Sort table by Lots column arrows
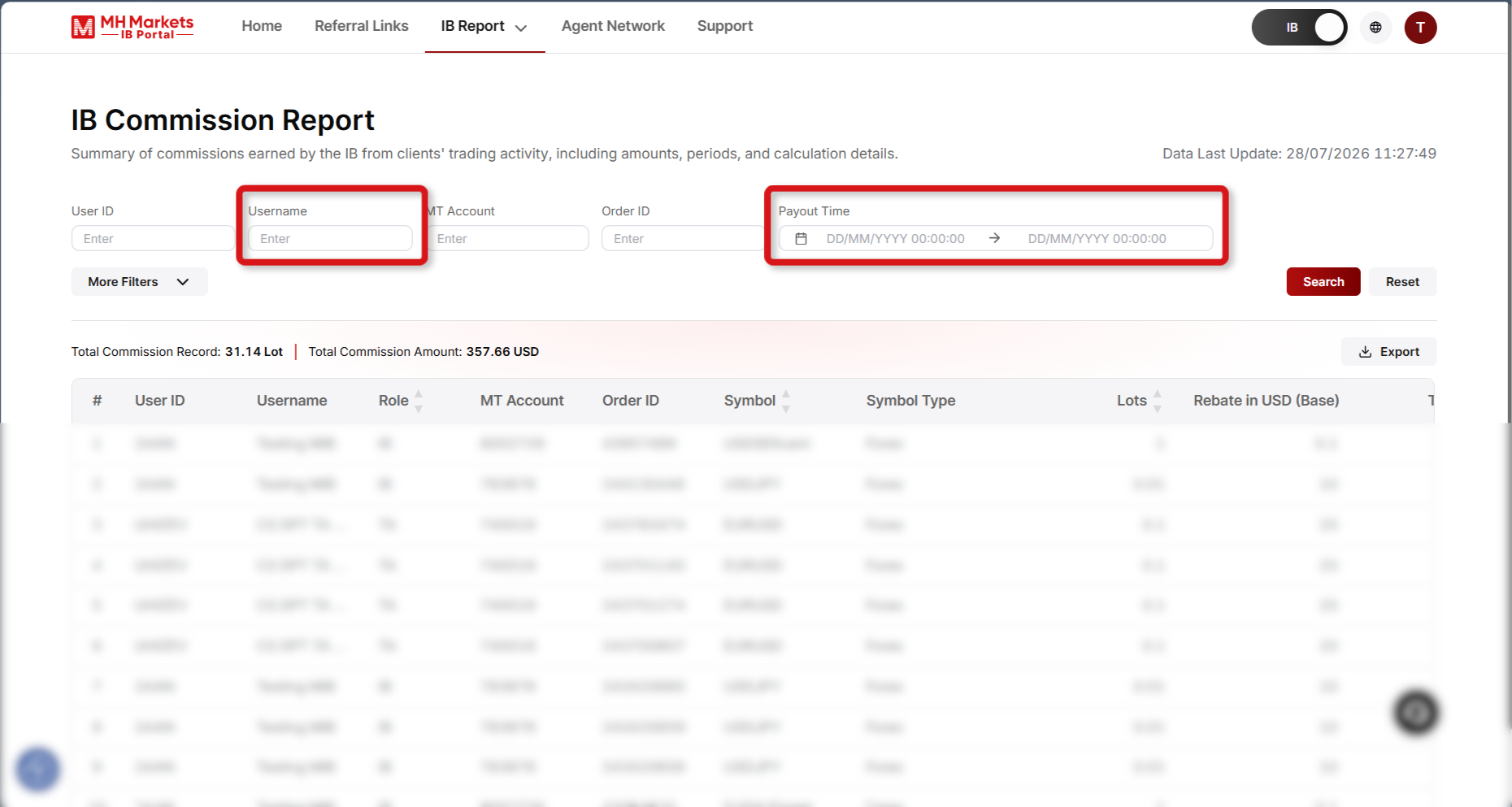Viewport: 1512px width, 807px height. pyautogui.click(x=1157, y=401)
